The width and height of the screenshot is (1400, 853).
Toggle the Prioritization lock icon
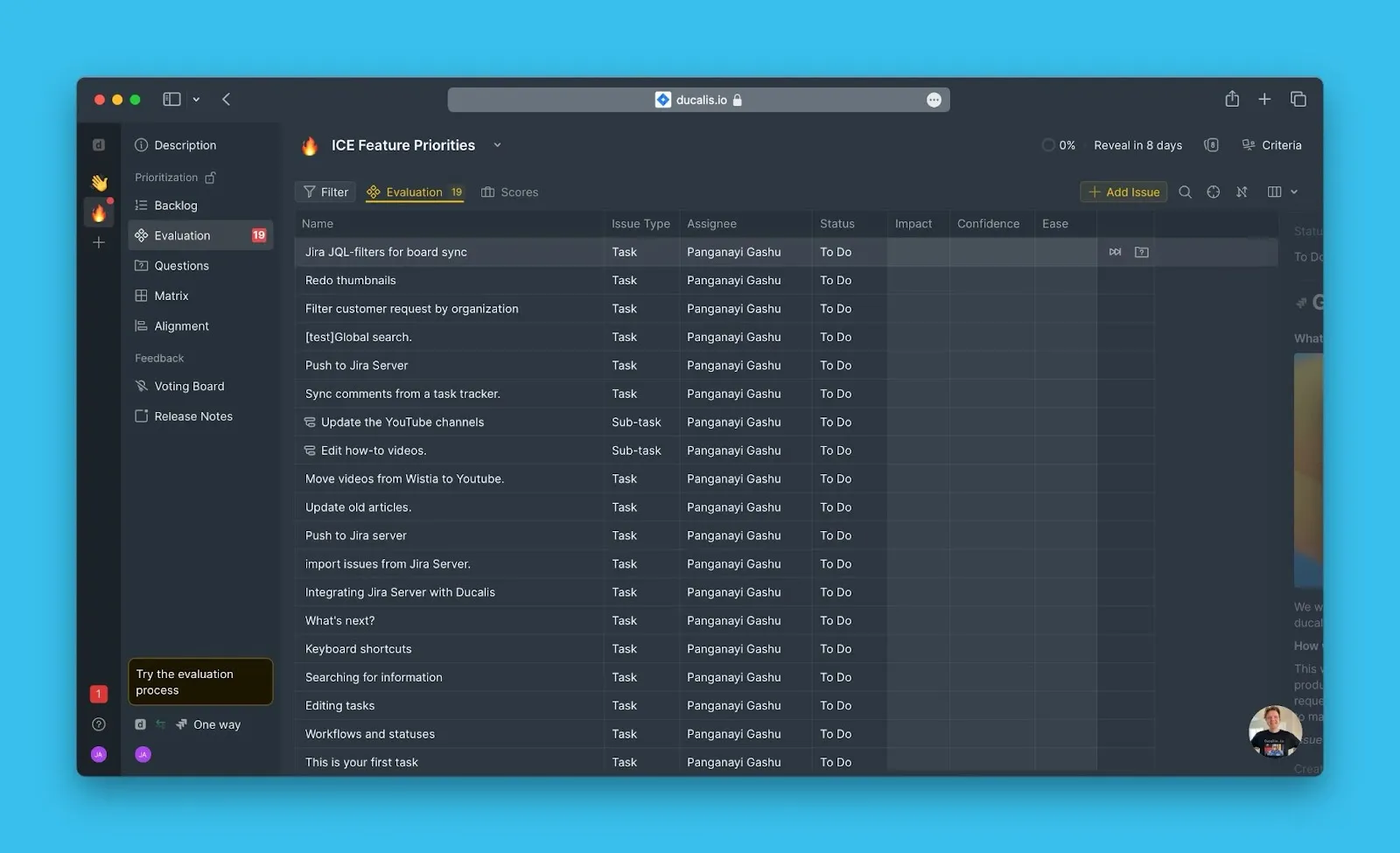pyautogui.click(x=210, y=178)
